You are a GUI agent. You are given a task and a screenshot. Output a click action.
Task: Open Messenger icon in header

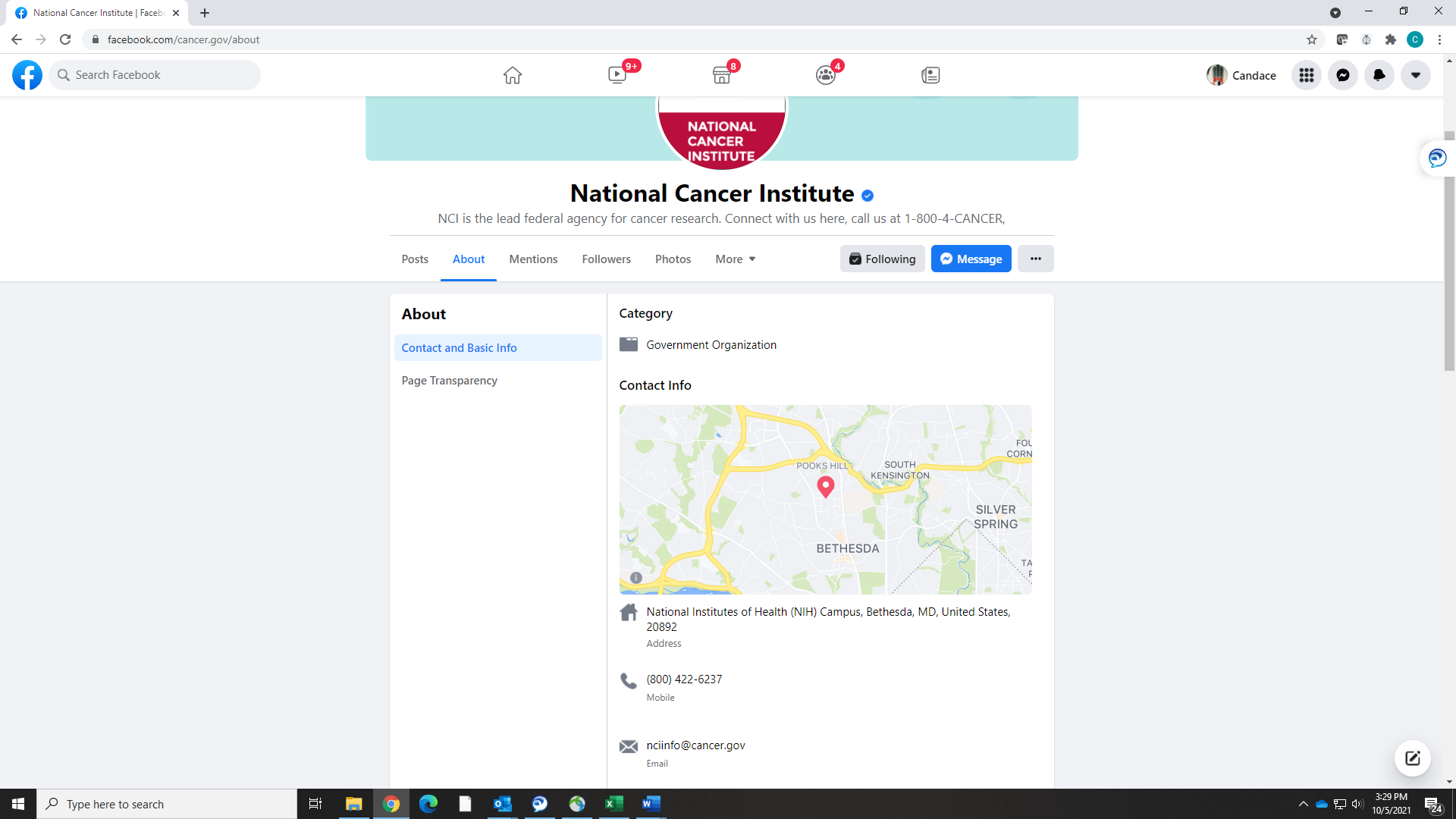[x=1342, y=75]
